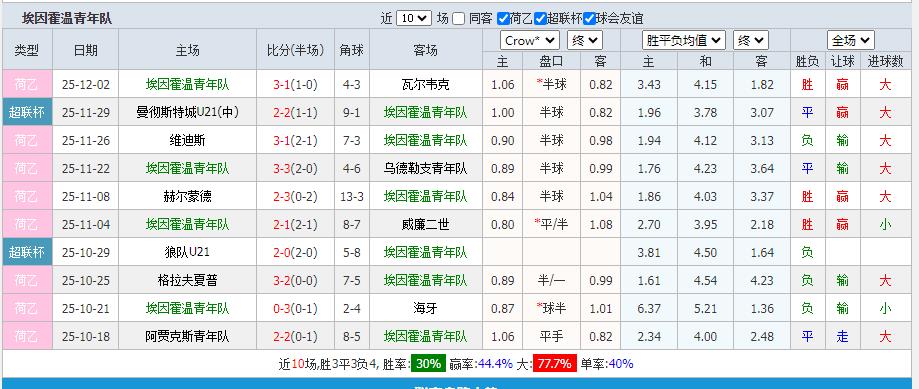Open the 终 dropdown beside Crow*
The height and width of the screenshot is (389, 919).
[585, 40]
